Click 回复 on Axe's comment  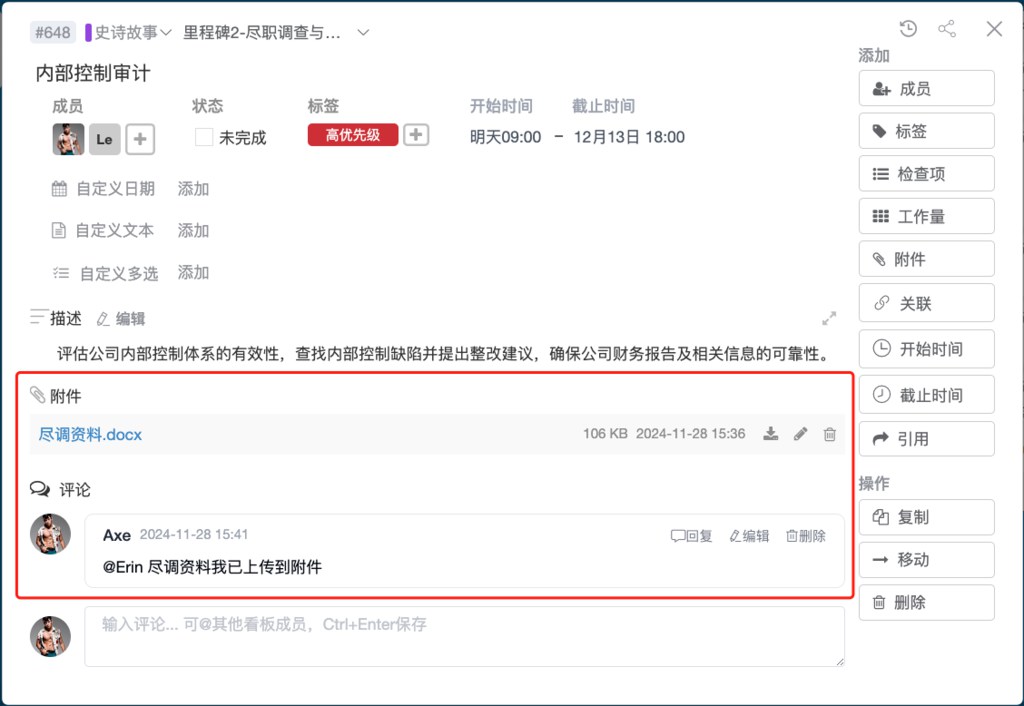coord(692,536)
